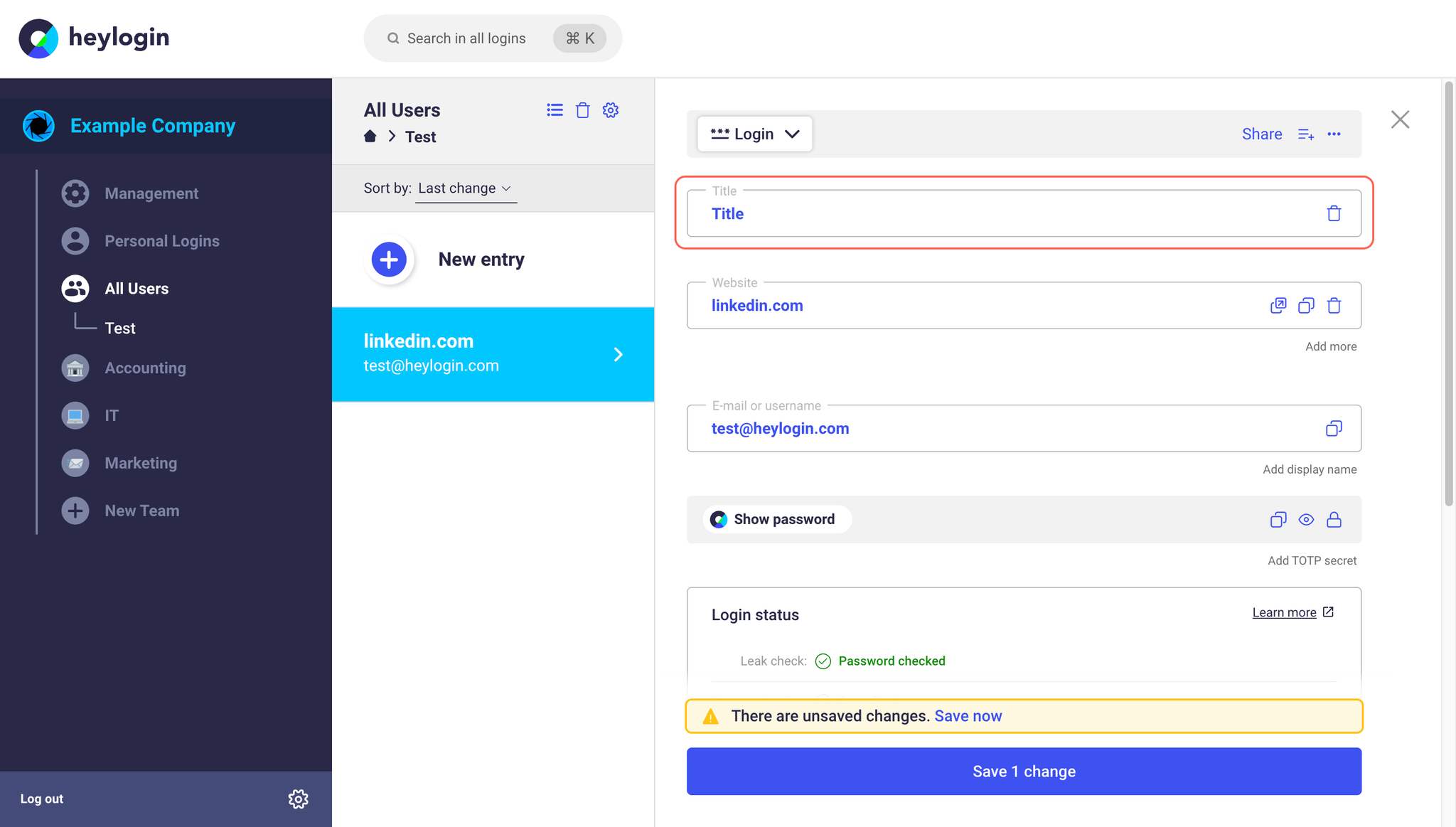Open linkedin.com website in new tab icon
This screenshot has height=827, width=1456.
(x=1278, y=306)
